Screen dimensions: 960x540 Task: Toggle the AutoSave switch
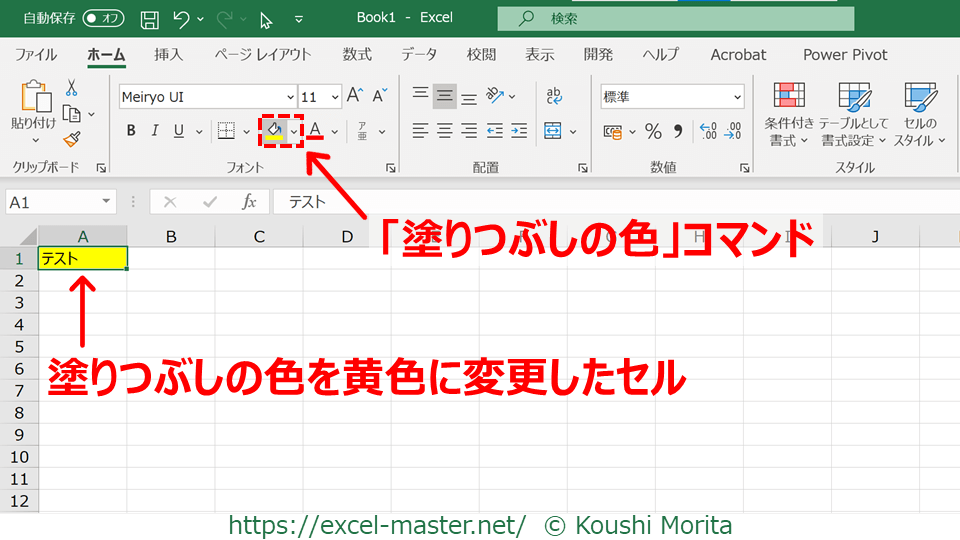[x=103, y=18]
